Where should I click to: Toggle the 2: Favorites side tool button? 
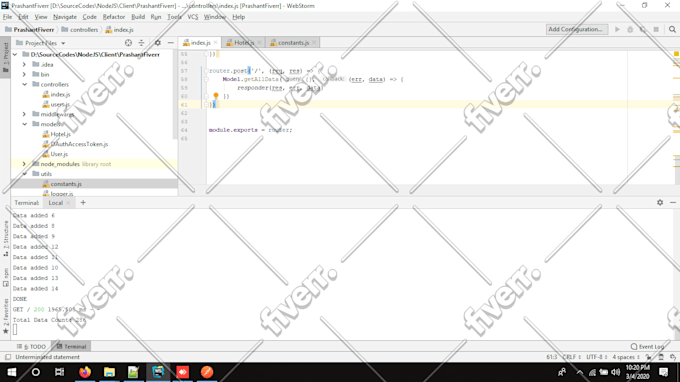pyautogui.click(x=6, y=316)
